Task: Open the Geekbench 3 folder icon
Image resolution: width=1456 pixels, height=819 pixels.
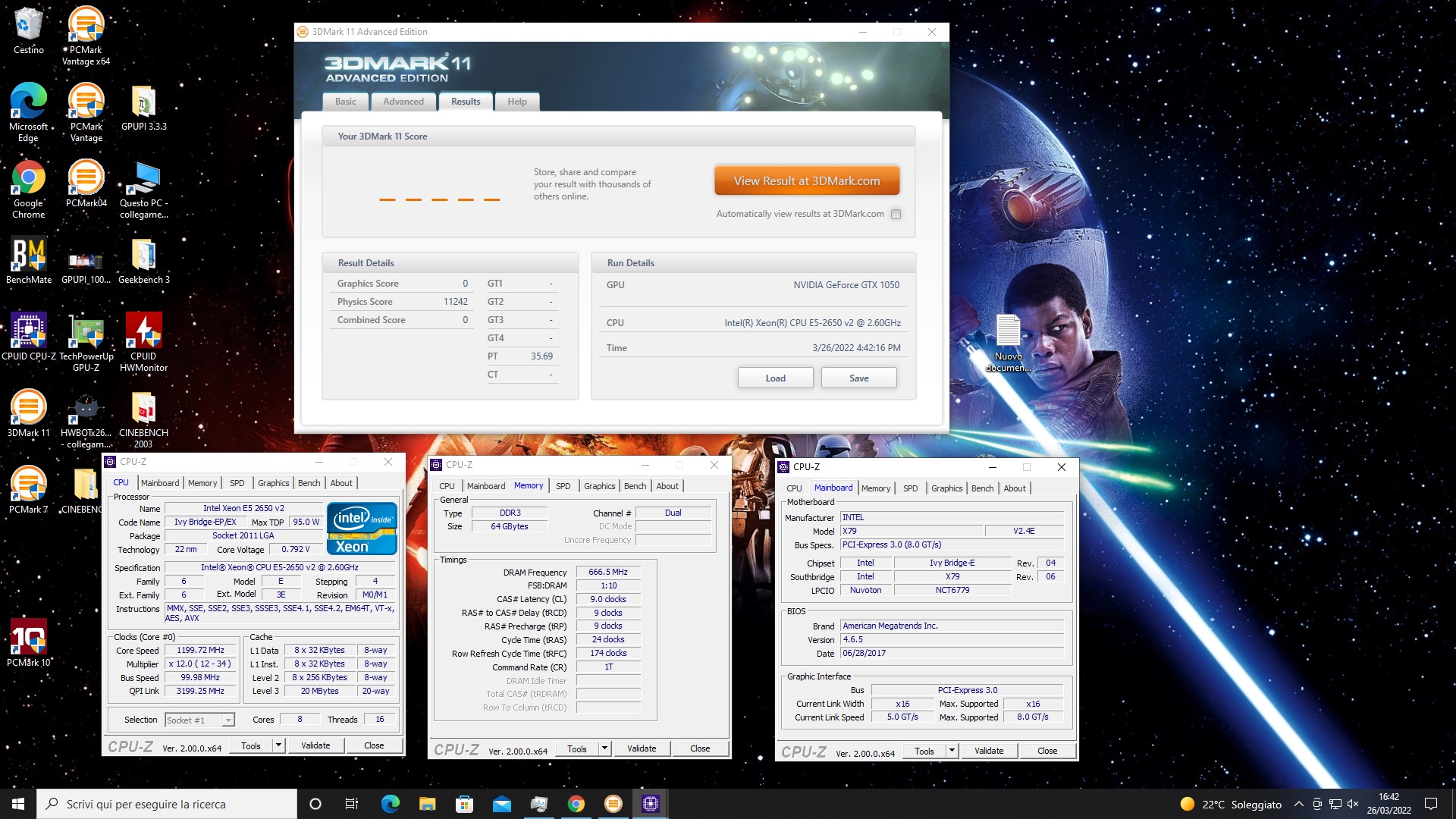Action: coord(143,260)
